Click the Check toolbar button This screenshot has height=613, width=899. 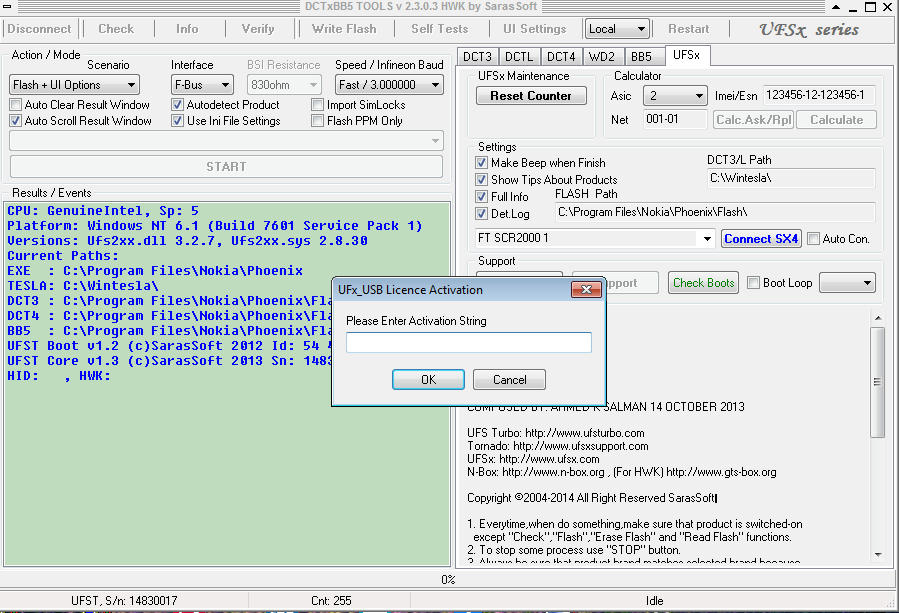point(116,29)
